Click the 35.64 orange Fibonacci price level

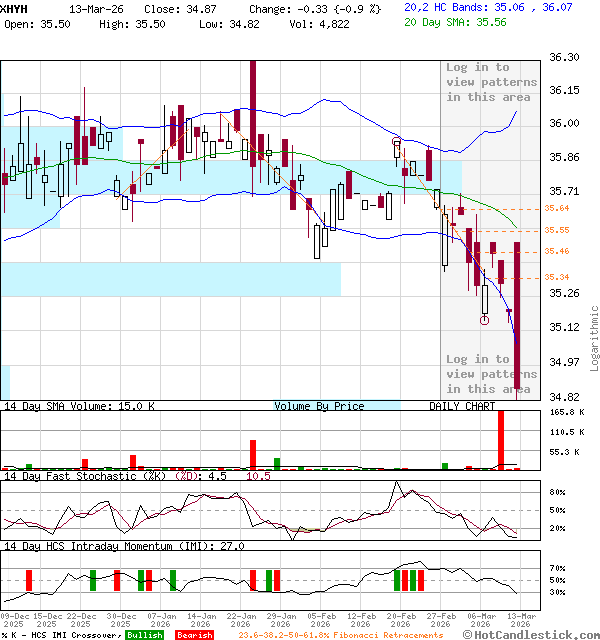pyautogui.click(x=557, y=208)
